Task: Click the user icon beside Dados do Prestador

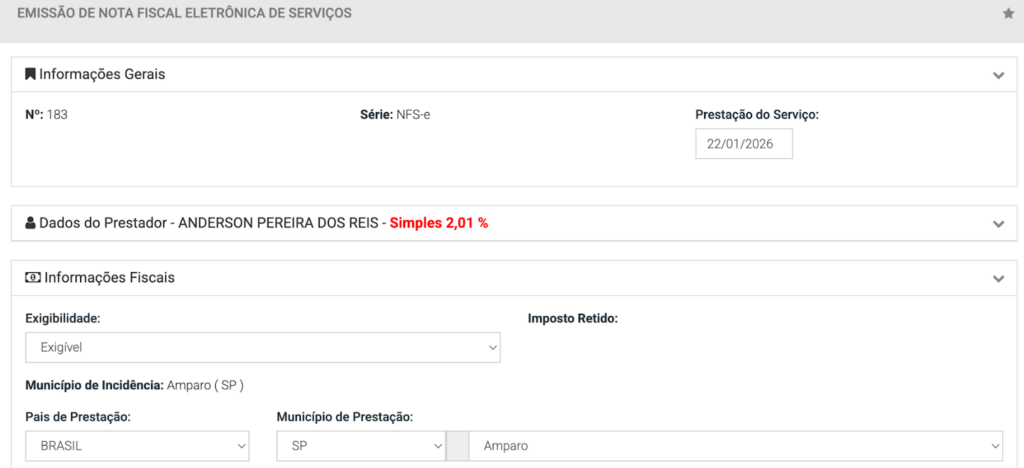Action: pyautogui.click(x=30, y=223)
